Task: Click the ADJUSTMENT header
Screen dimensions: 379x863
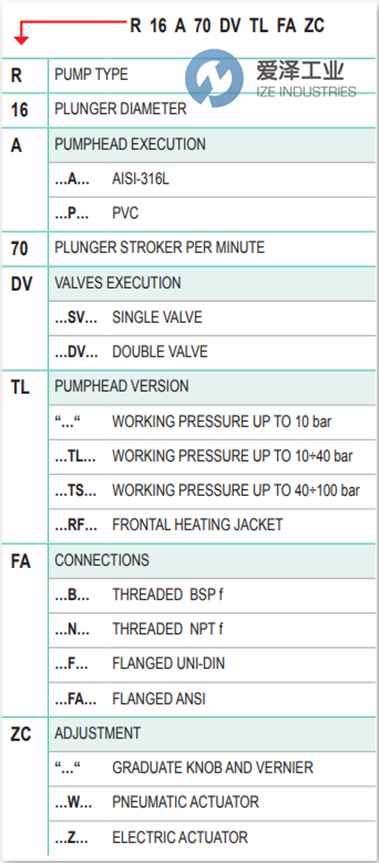Action: coord(212,734)
